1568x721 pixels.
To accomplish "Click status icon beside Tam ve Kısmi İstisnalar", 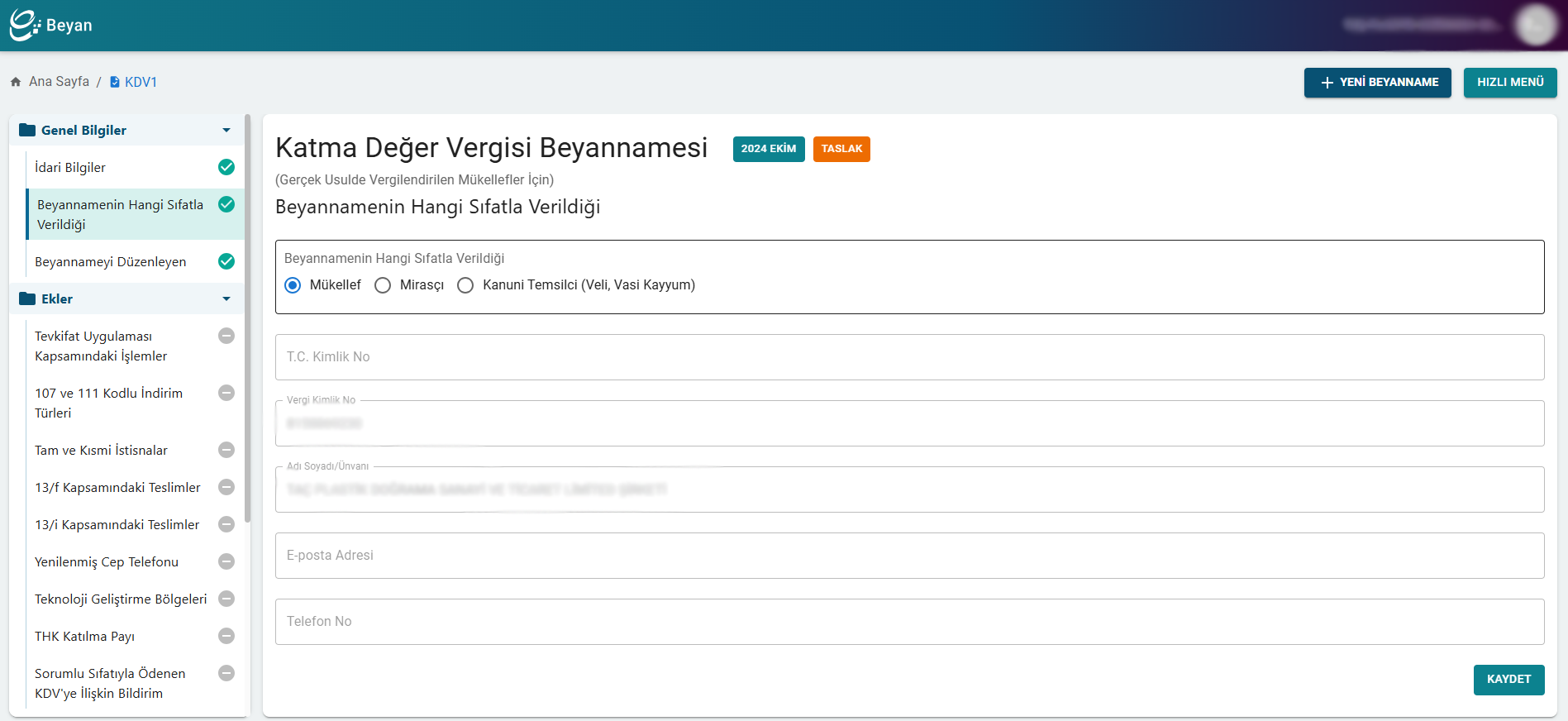I will point(226,450).
